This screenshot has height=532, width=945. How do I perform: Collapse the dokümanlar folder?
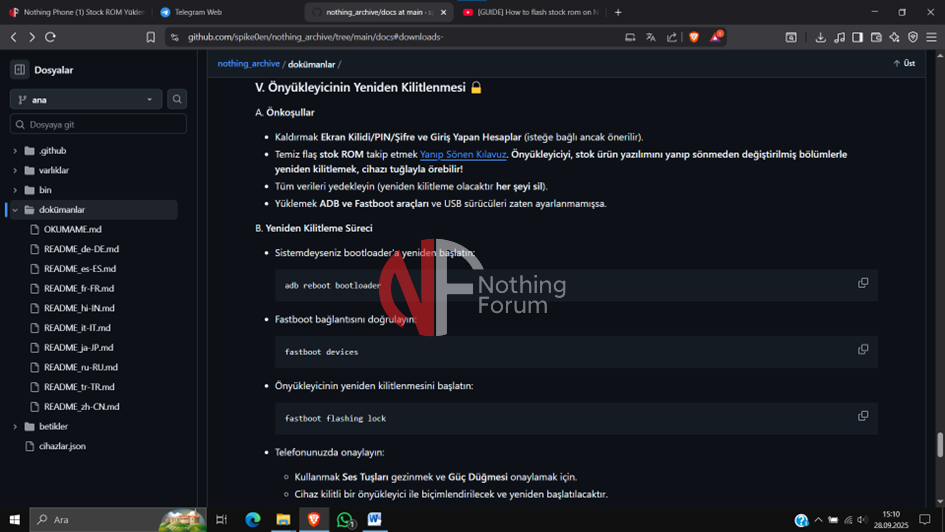click(x=15, y=210)
